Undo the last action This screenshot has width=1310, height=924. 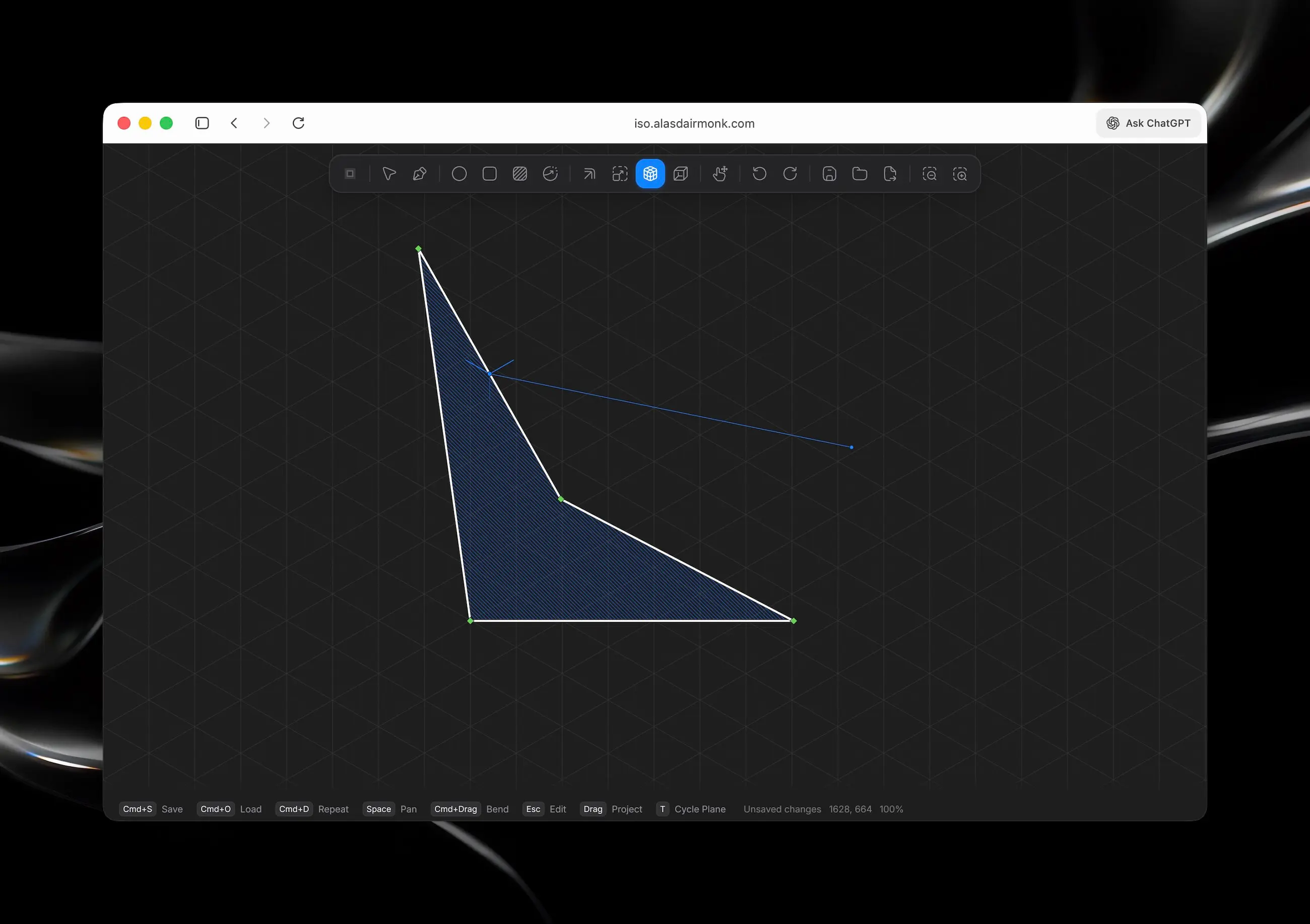[759, 173]
